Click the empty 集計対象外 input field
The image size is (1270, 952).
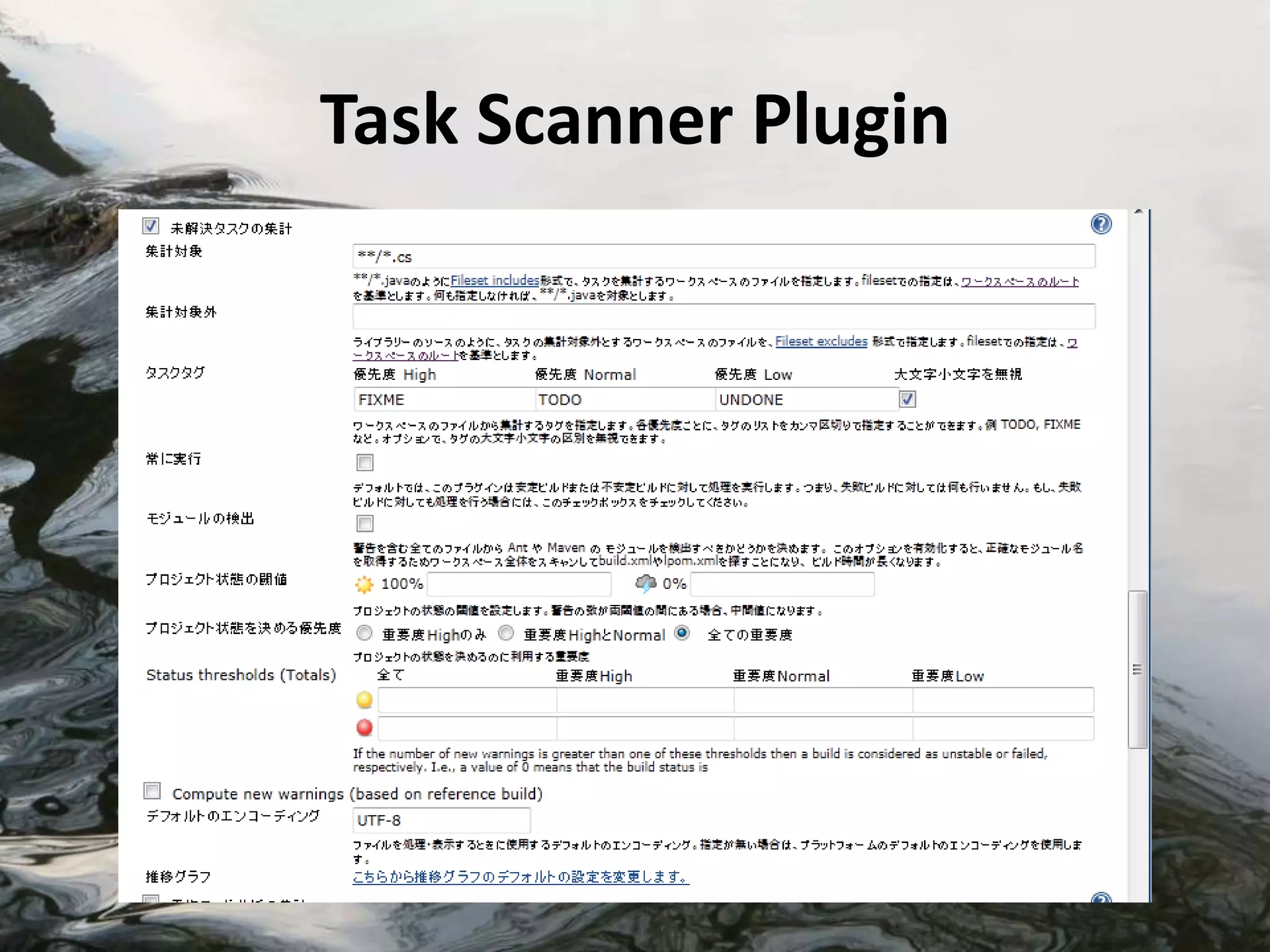[724, 317]
